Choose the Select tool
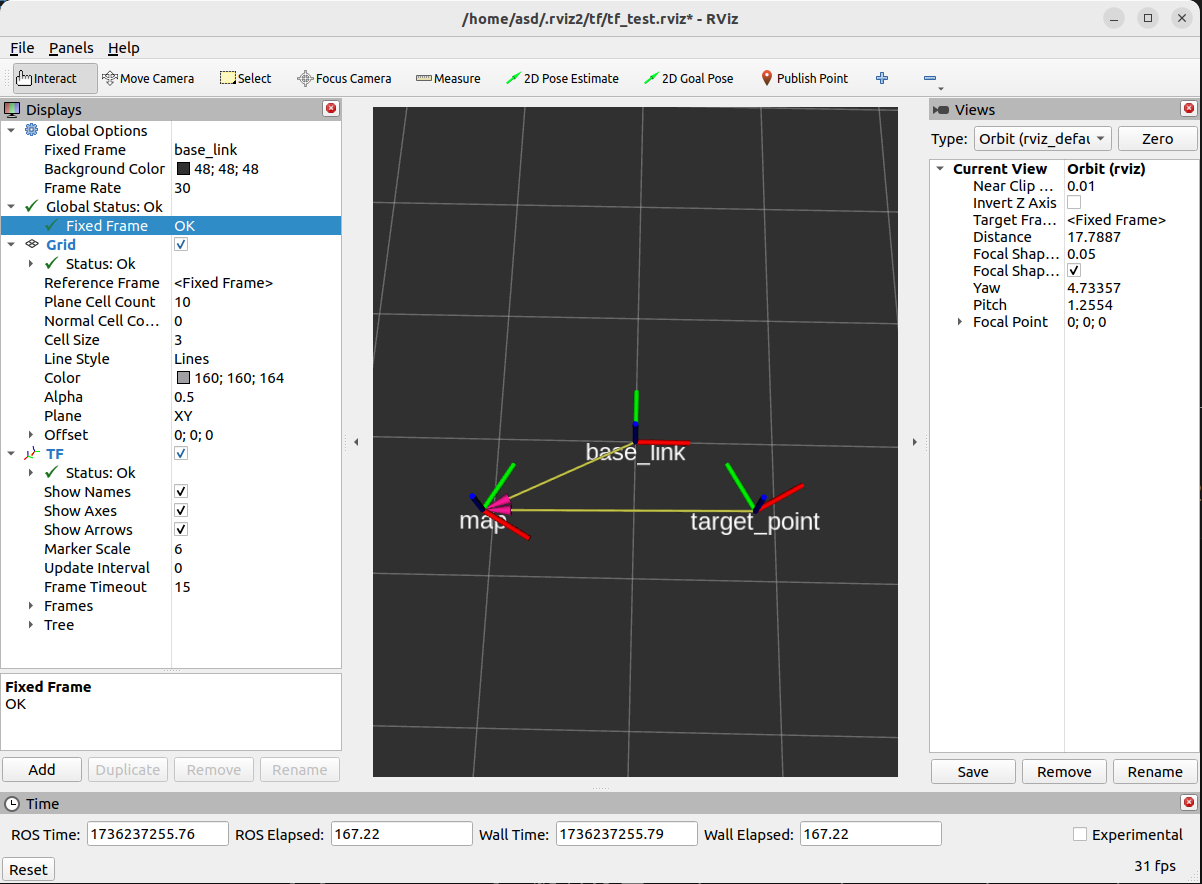Image resolution: width=1202 pixels, height=884 pixels. (245, 78)
